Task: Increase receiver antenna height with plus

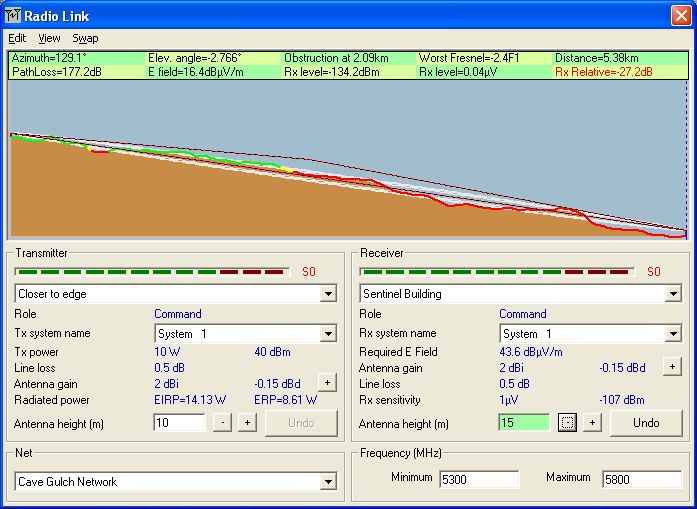Action: [591, 423]
